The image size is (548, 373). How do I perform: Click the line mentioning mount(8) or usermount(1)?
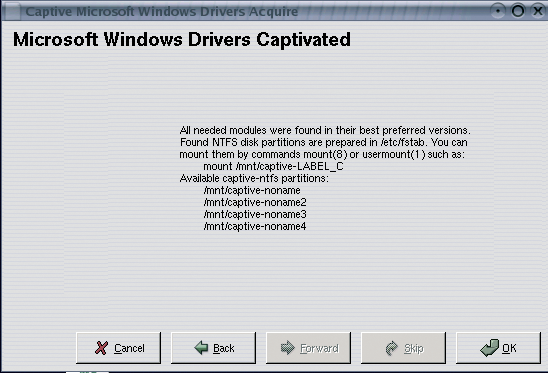click(322, 154)
